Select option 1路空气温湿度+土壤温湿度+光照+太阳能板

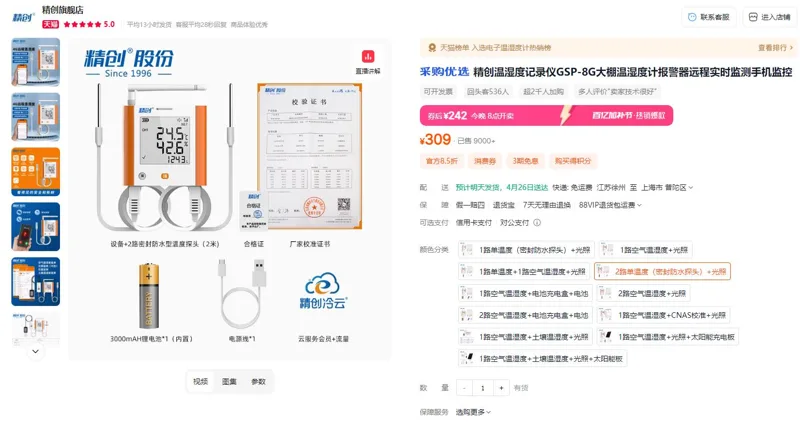pos(542,359)
